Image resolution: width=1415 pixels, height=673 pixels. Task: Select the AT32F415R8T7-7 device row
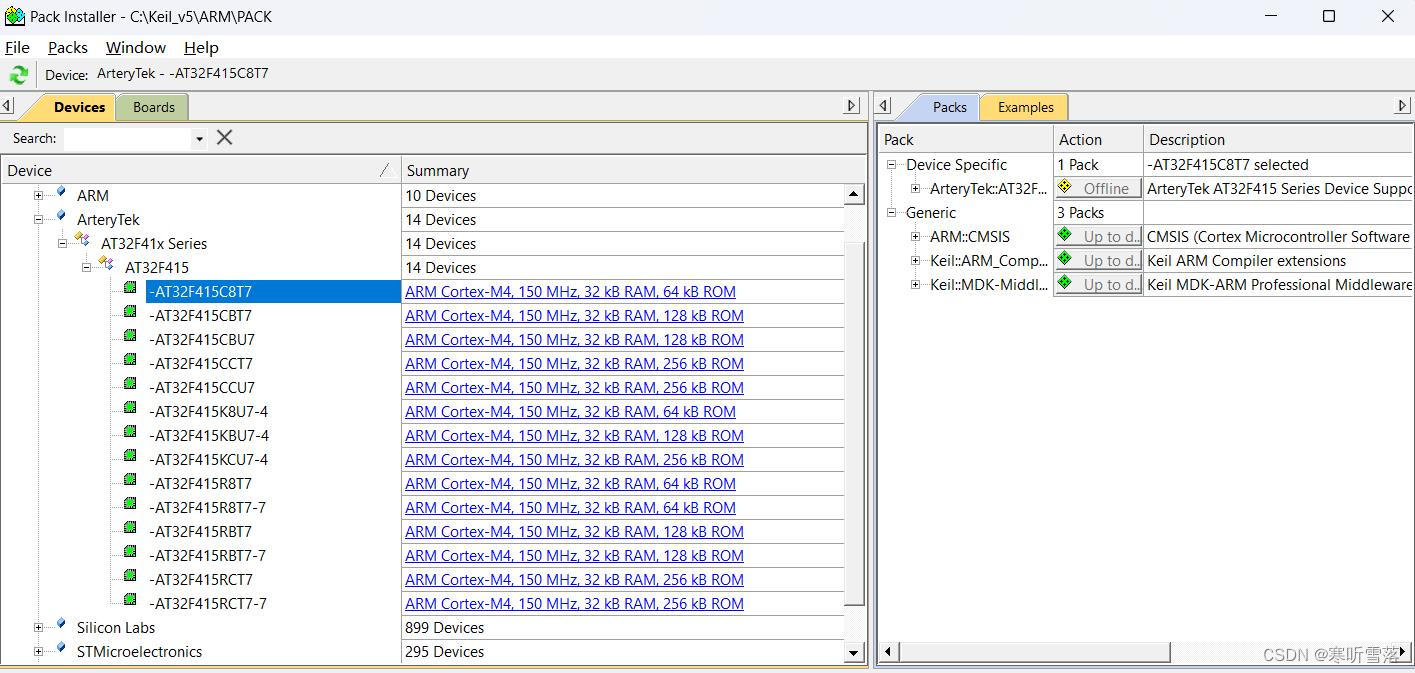tap(207, 507)
